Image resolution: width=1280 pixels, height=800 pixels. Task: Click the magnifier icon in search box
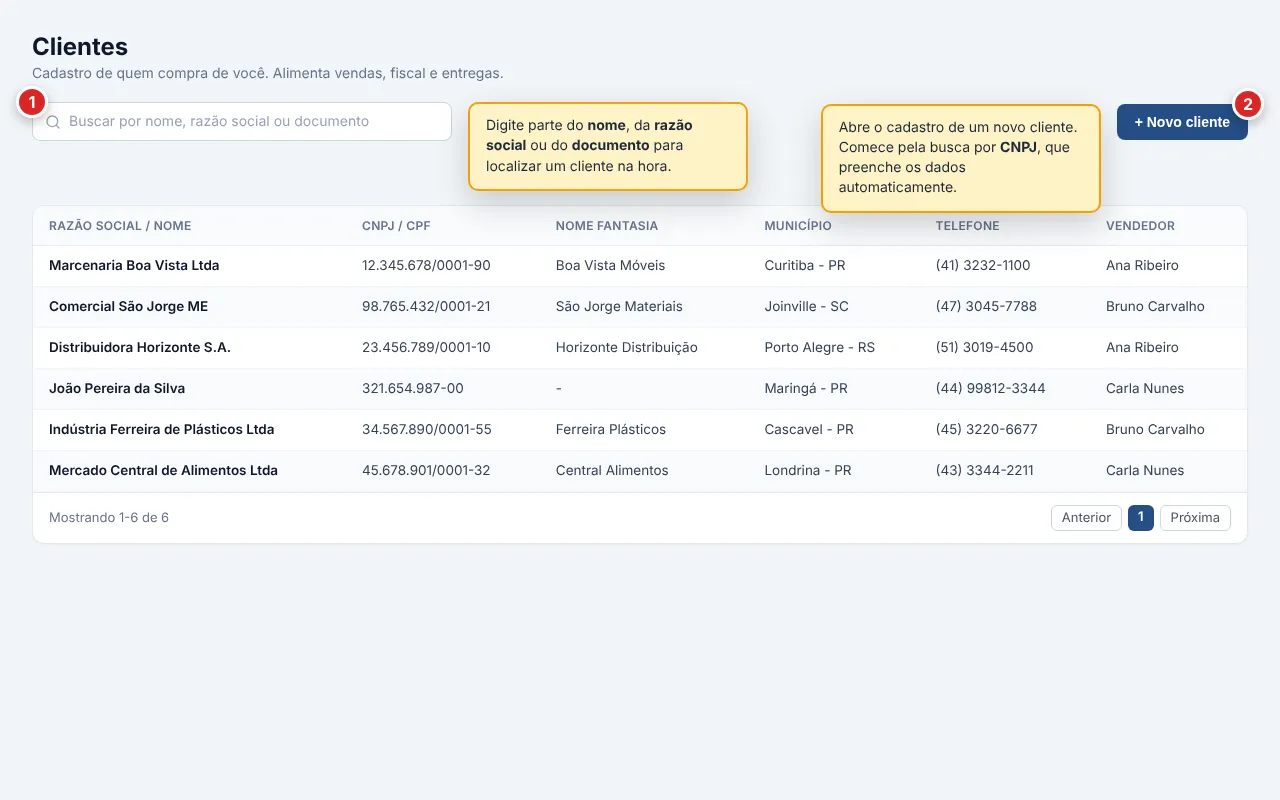[53, 122]
